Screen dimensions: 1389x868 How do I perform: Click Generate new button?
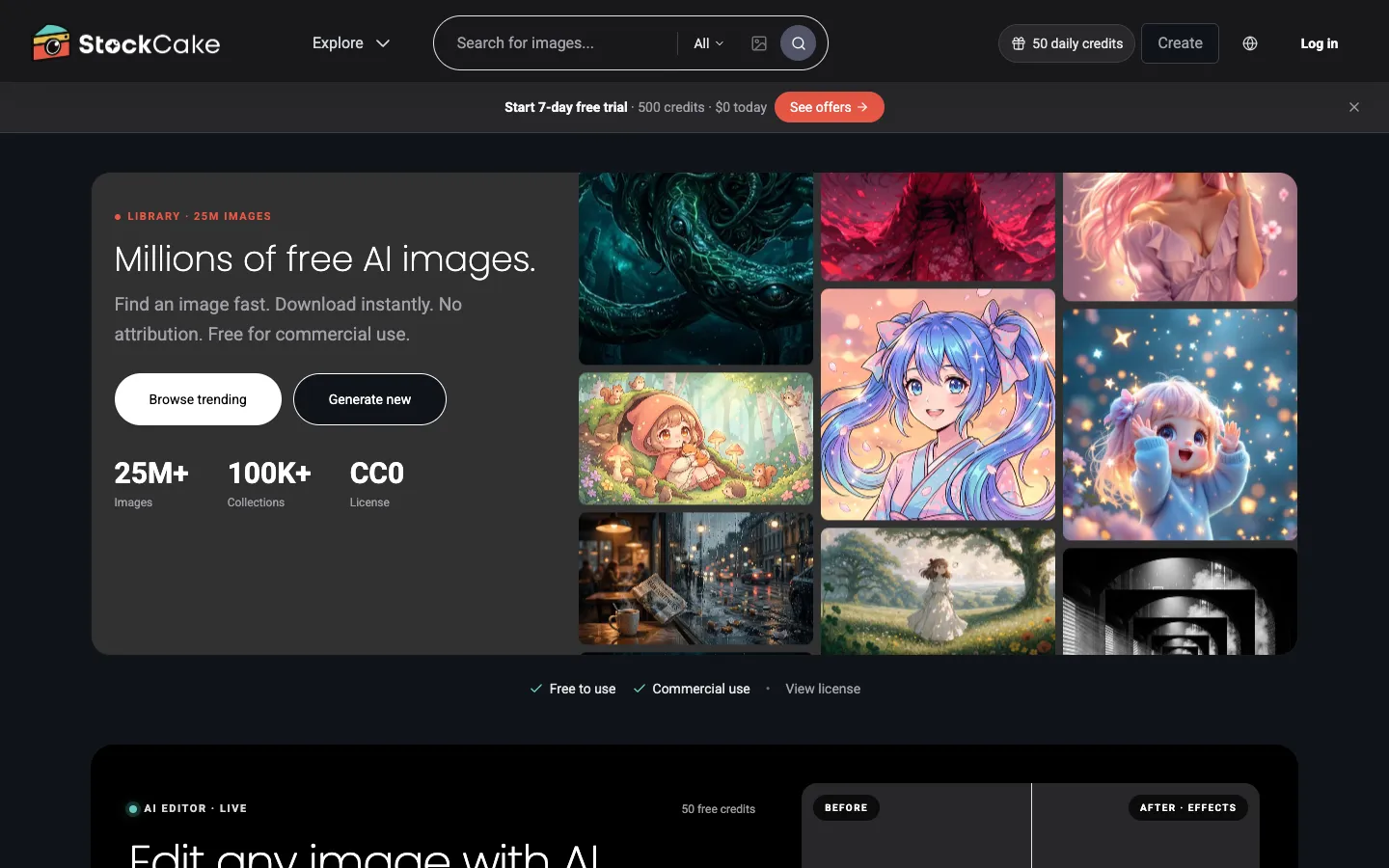(x=369, y=399)
